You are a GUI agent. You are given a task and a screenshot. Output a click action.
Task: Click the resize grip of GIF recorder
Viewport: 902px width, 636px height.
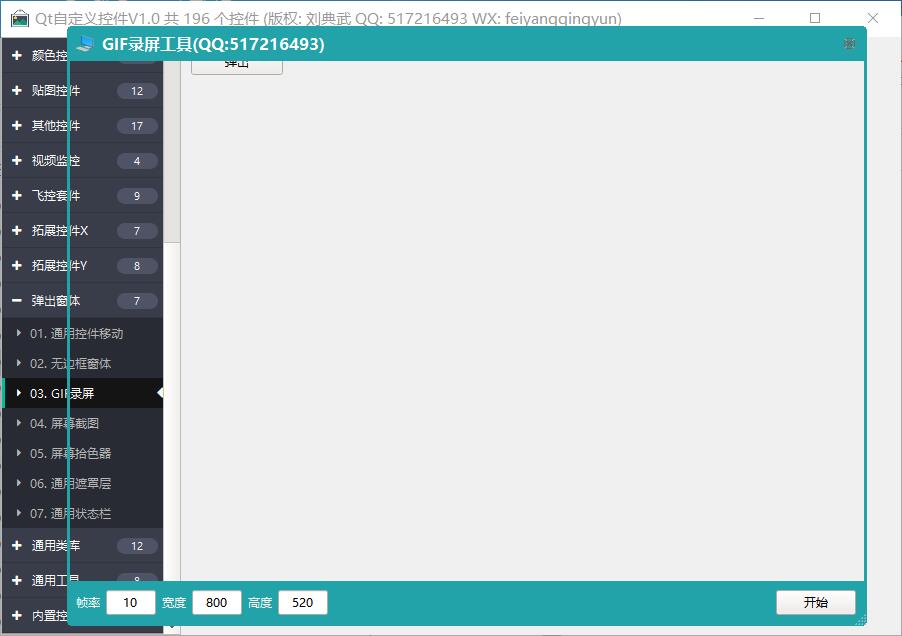859,618
